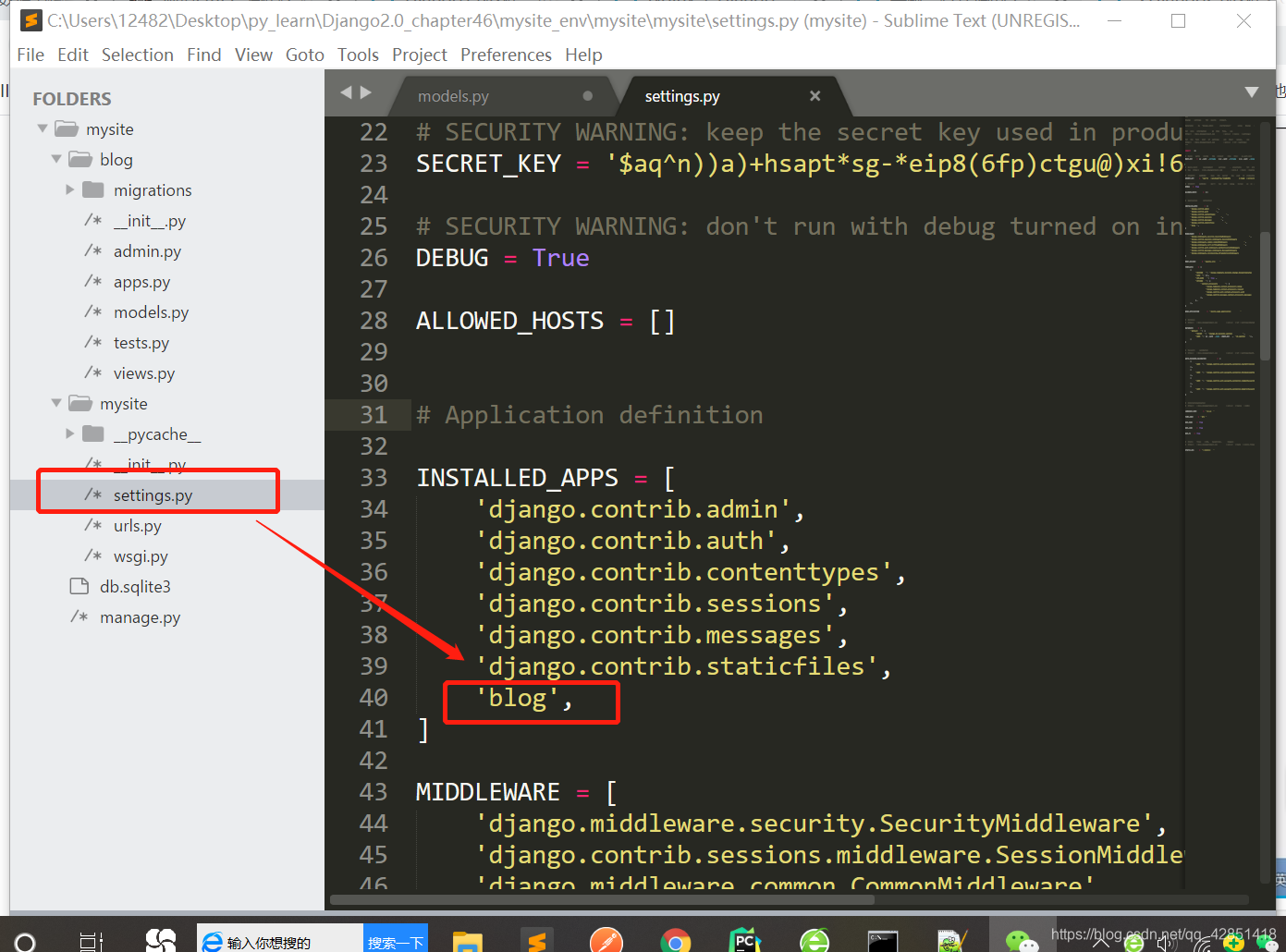Click the editor horizontal scrollbar
1286x952 pixels.
click(x=602, y=899)
